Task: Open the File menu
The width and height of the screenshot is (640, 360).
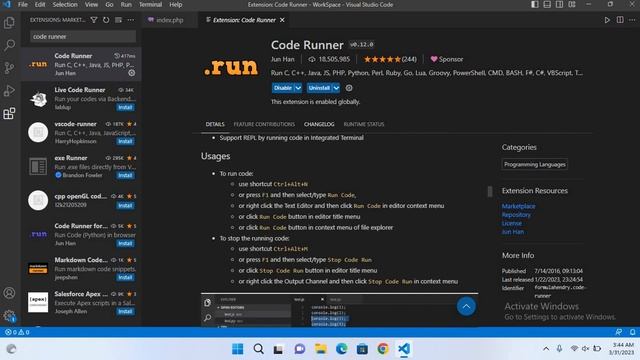Action: click(23, 4)
